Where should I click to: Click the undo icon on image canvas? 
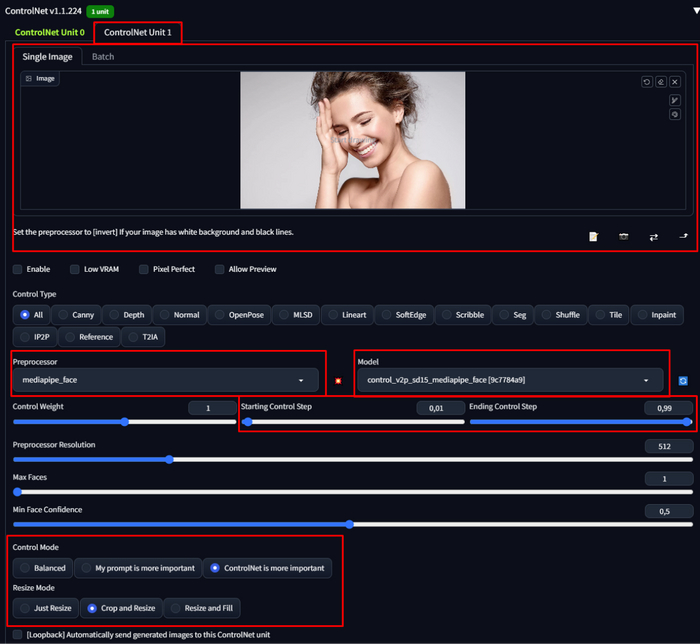tap(647, 82)
